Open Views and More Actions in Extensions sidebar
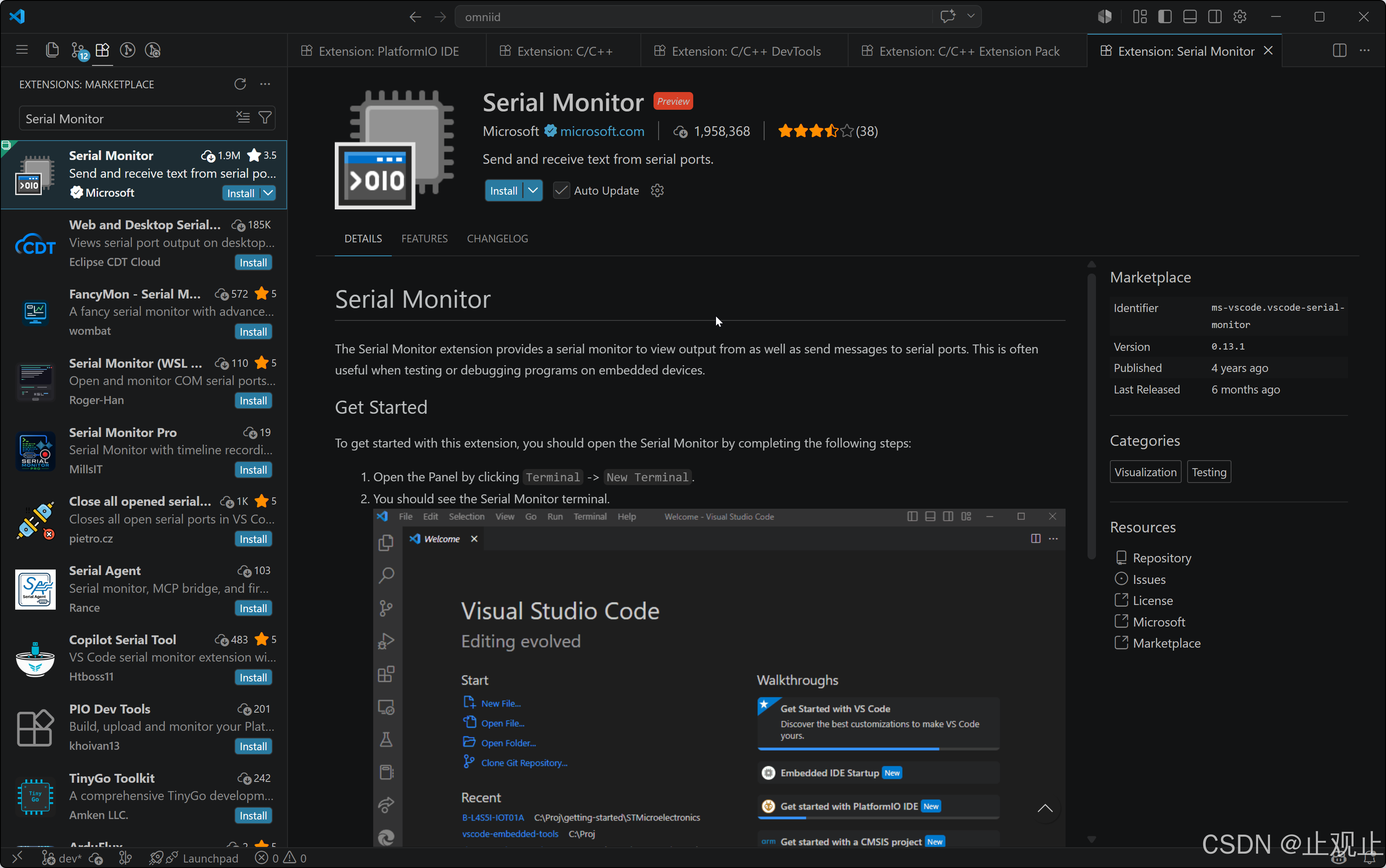This screenshot has height=868, width=1386. (265, 84)
